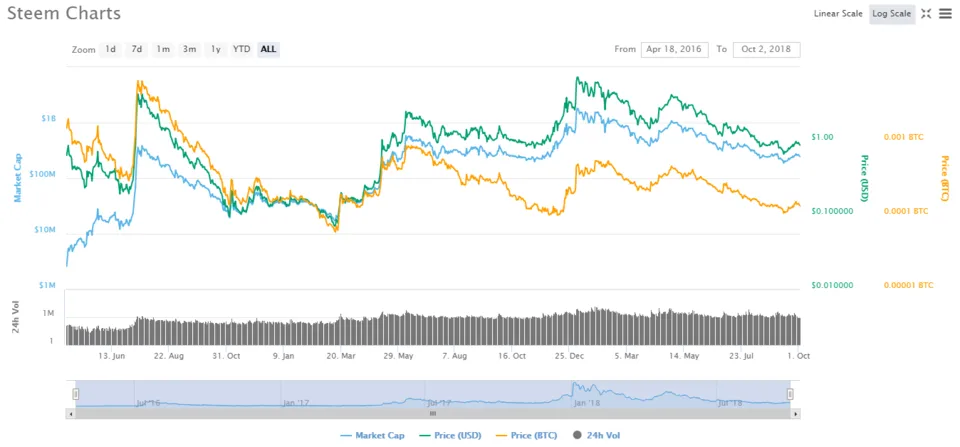This screenshot has height=447, width=960.
Task: Toggle Price (BTC) series in legend
Action: tap(526, 435)
